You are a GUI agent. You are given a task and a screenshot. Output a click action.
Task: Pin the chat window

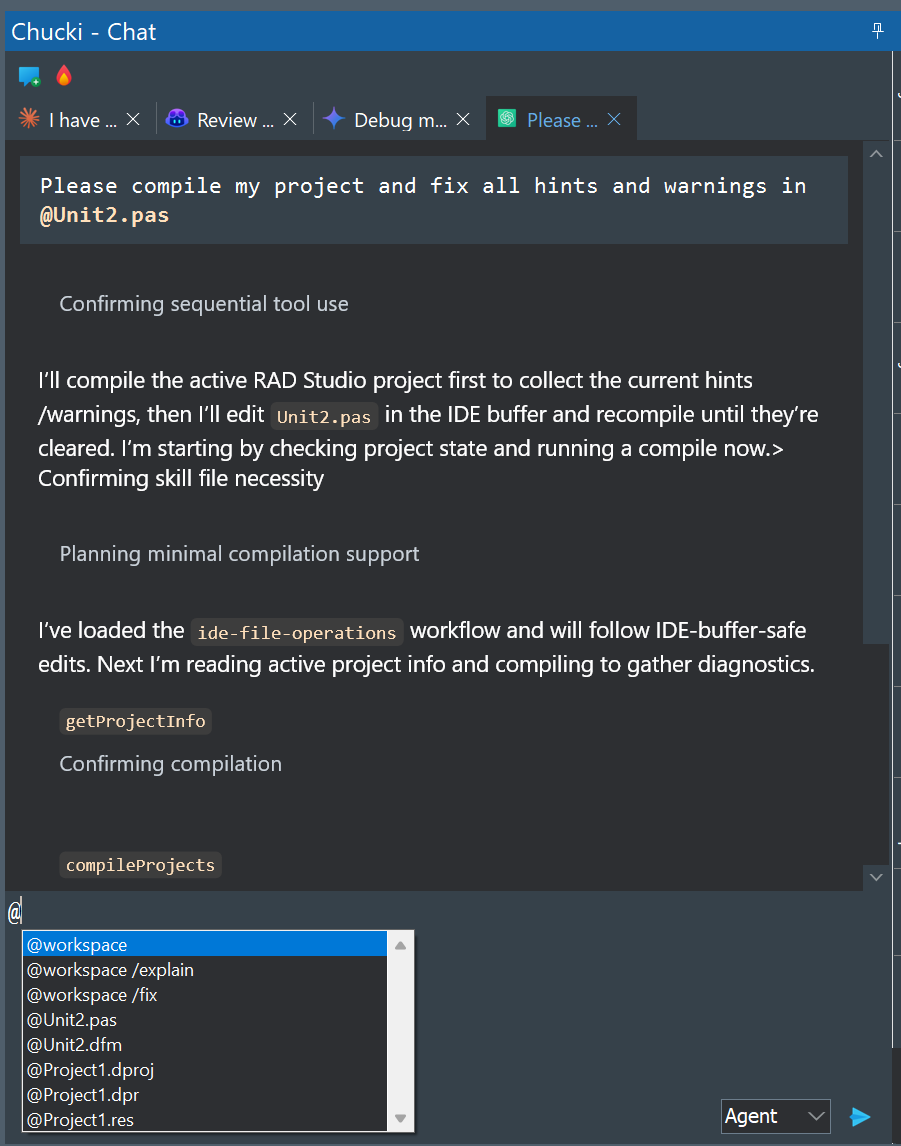[877, 31]
